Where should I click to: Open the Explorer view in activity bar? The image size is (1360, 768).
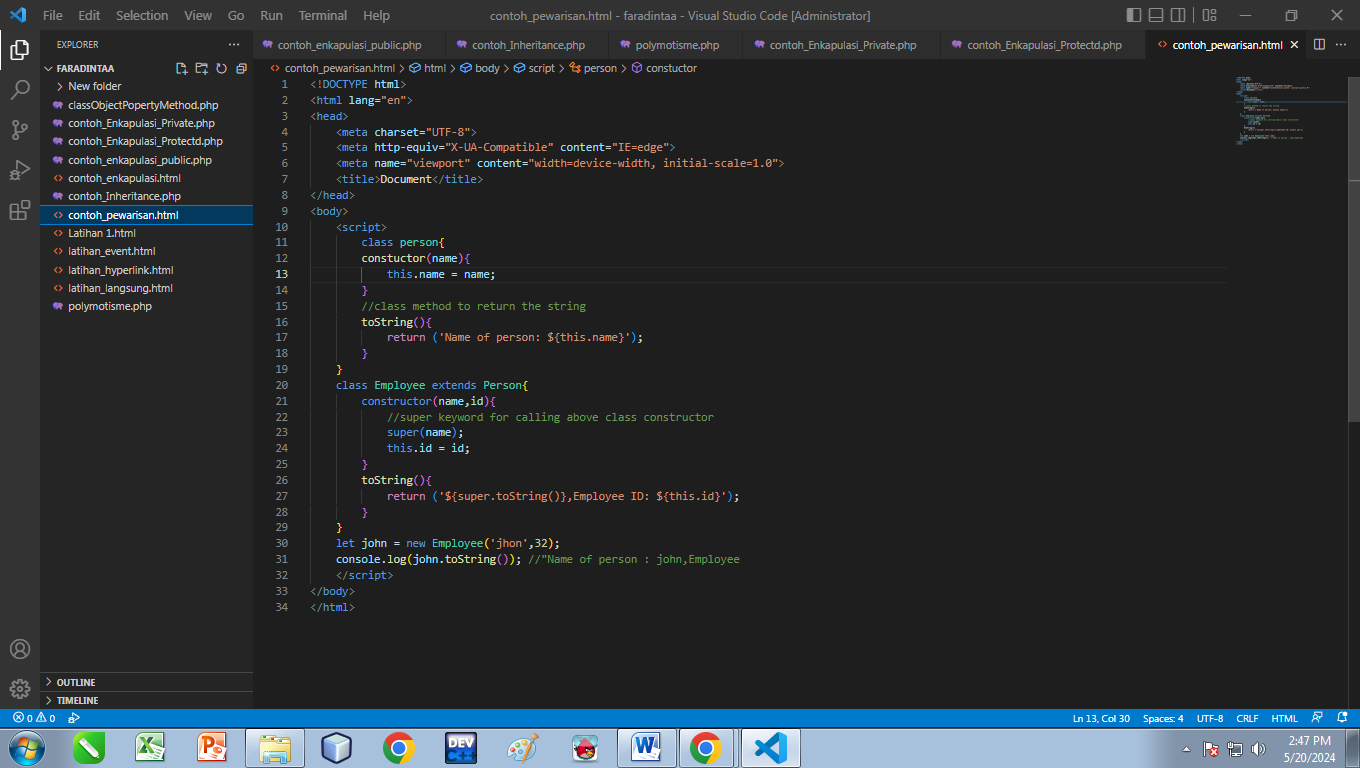[20, 49]
